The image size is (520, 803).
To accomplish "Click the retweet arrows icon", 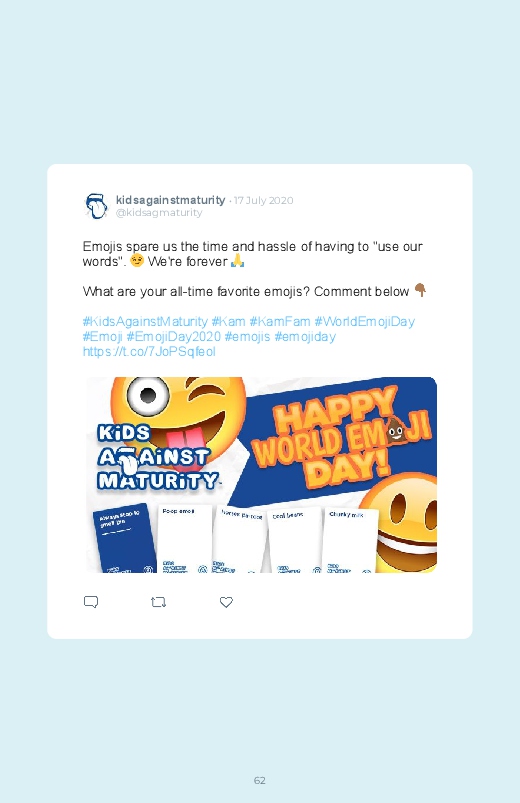I will [158, 602].
